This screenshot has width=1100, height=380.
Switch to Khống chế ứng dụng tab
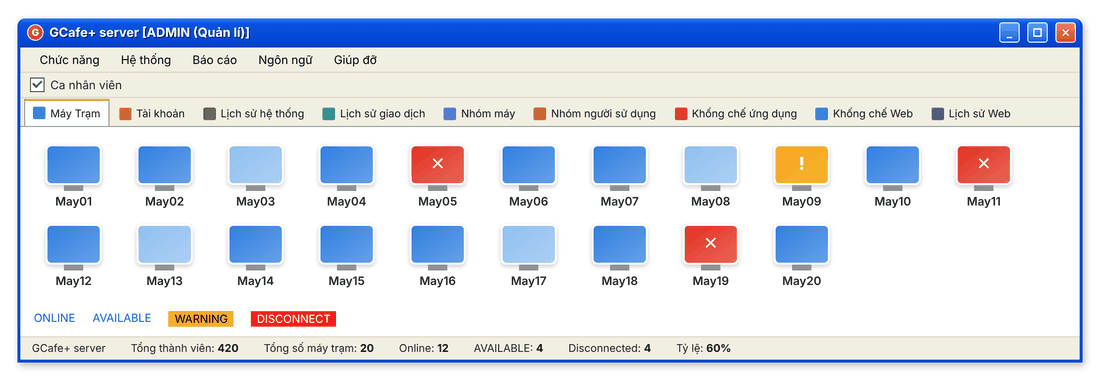(x=736, y=113)
